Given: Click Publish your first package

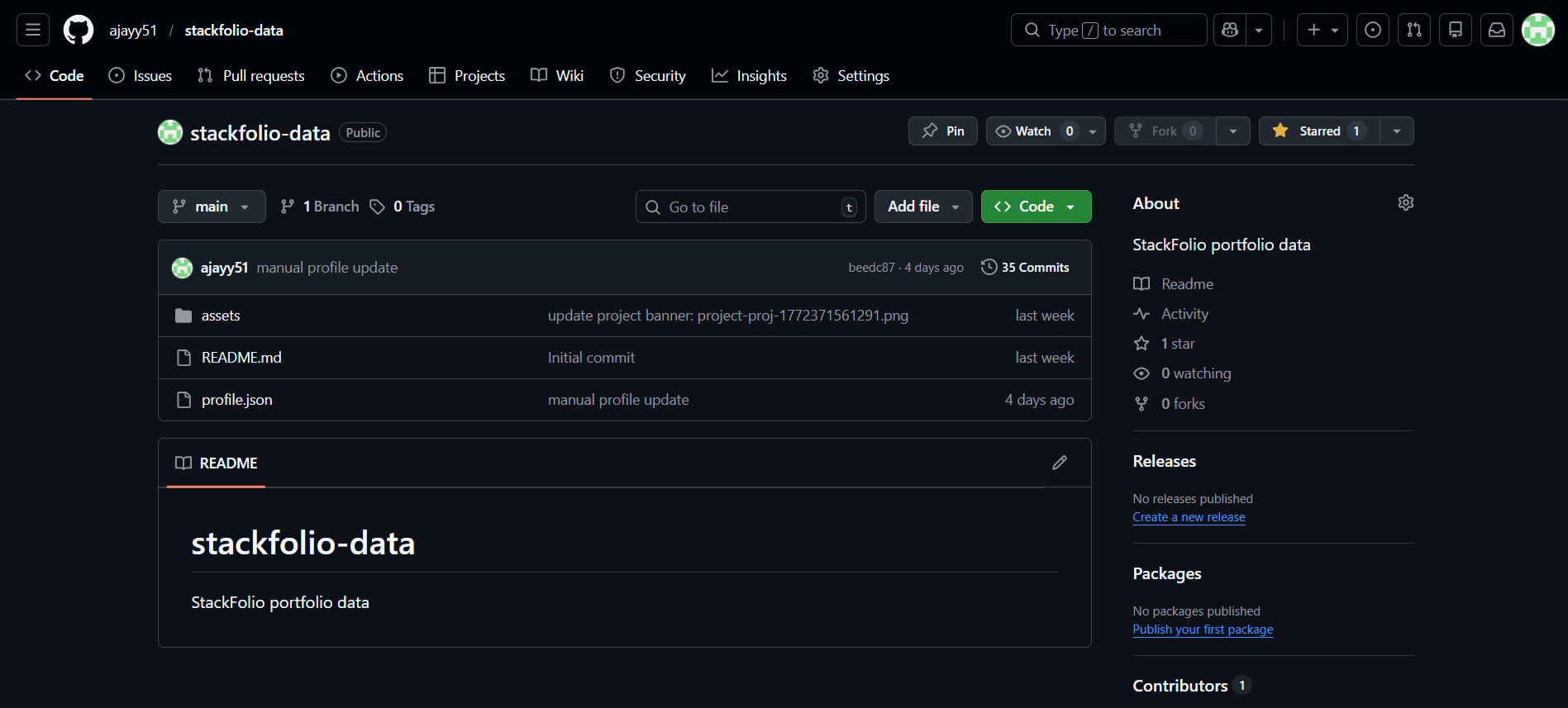Looking at the screenshot, I should tap(1203, 630).
